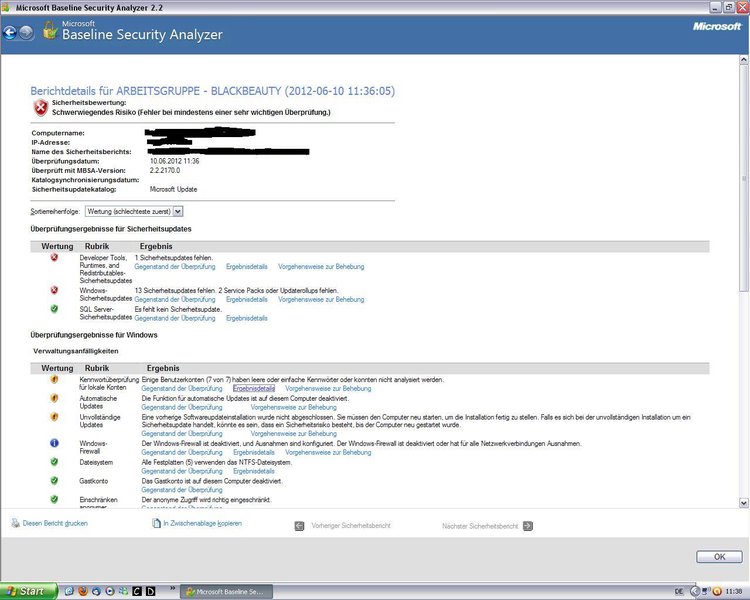
Task: Open Gegenstand der Überprüfung for Kennwortüberprüfung
Action: click(x=182, y=389)
